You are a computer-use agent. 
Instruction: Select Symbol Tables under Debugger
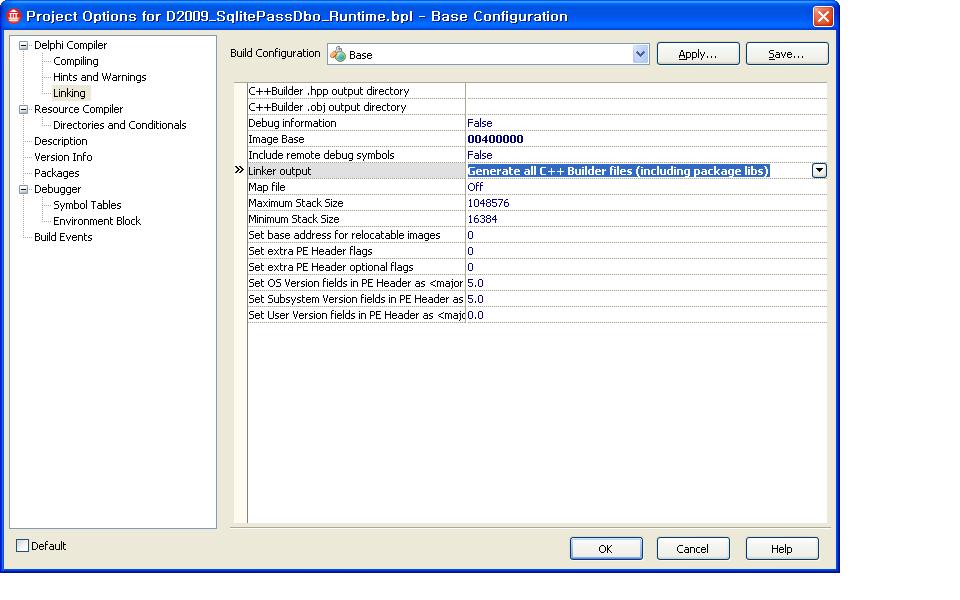87,205
